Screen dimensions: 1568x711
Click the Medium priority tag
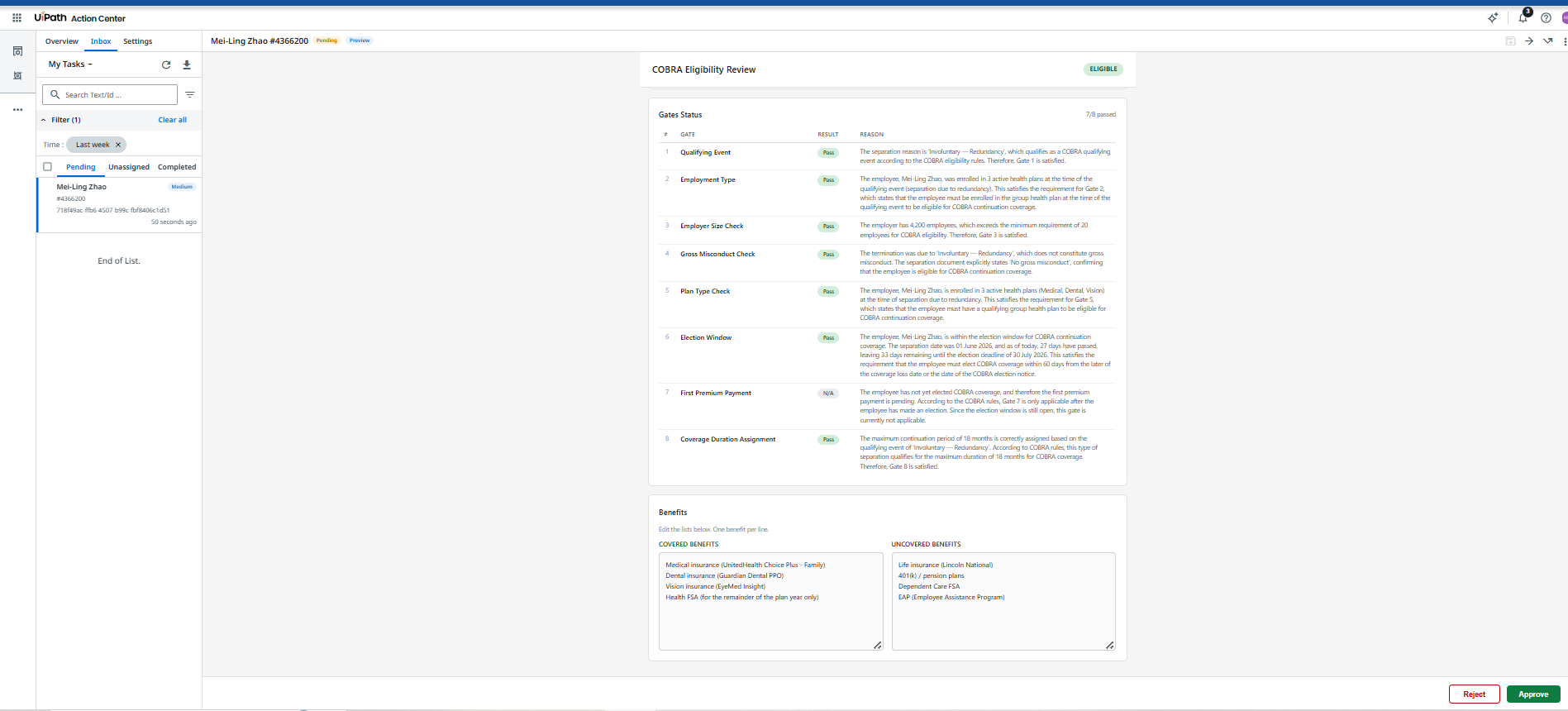pos(182,187)
